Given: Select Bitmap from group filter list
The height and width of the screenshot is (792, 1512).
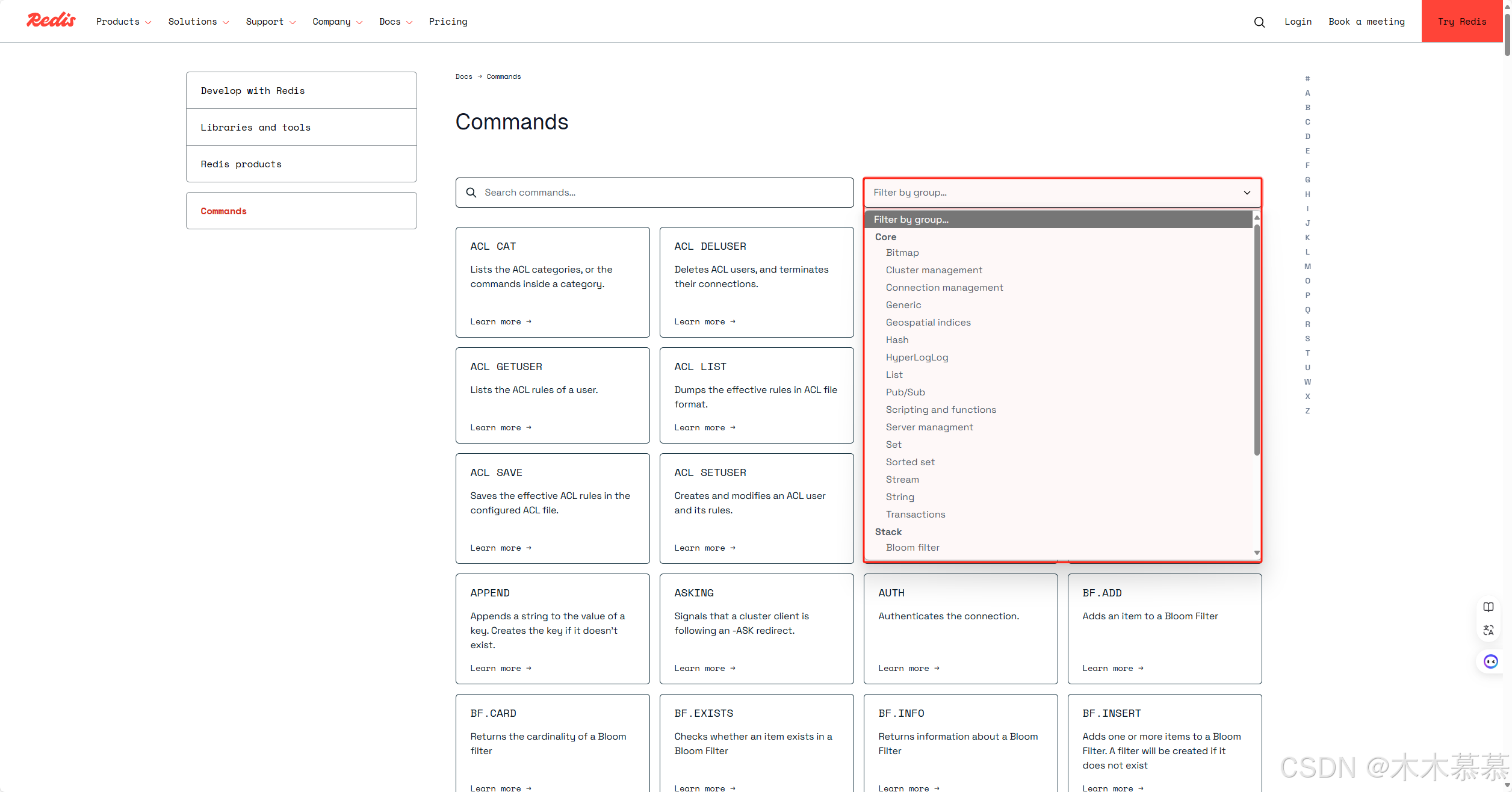Looking at the screenshot, I should tap(902, 253).
